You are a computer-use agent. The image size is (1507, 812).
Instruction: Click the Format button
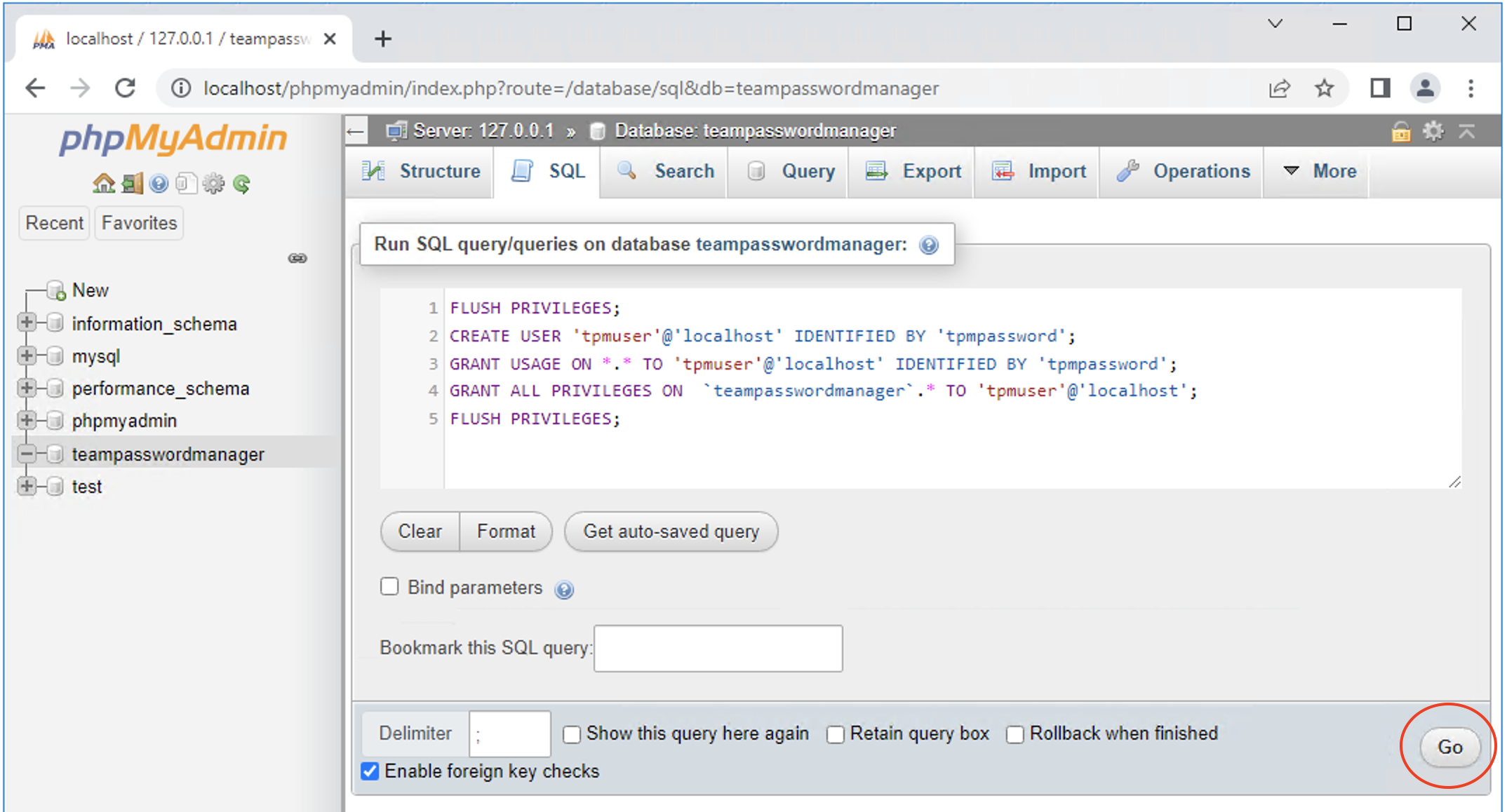(506, 532)
